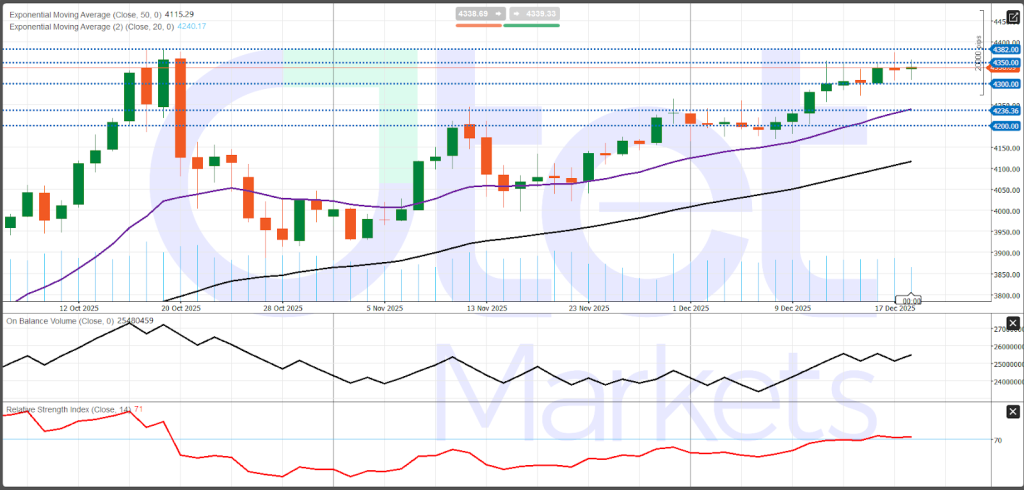This screenshot has width=1024, height=490.
Task: Select the 4300.00 price level label
Action: [1004, 84]
